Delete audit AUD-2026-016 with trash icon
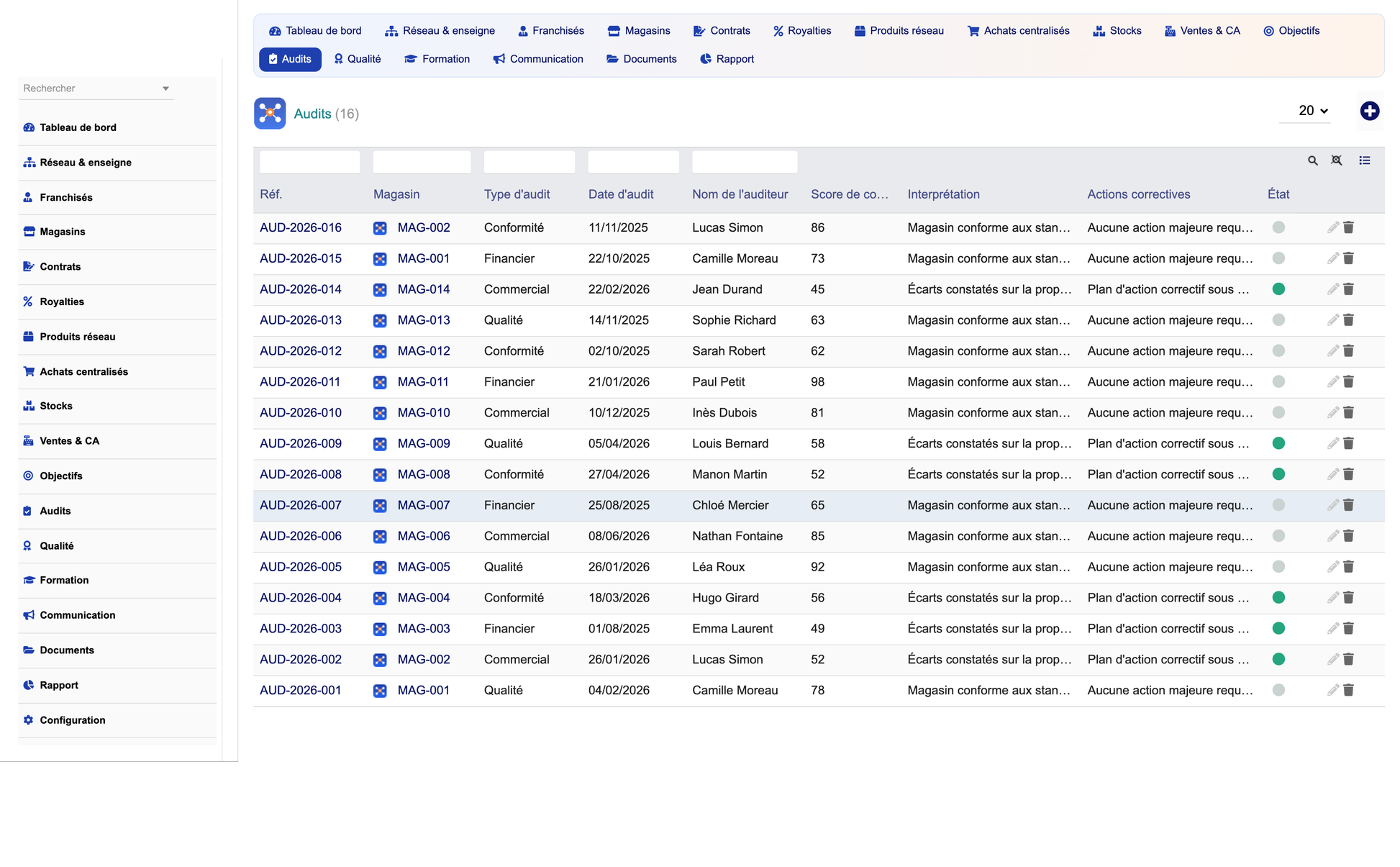 pyautogui.click(x=1348, y=227)
